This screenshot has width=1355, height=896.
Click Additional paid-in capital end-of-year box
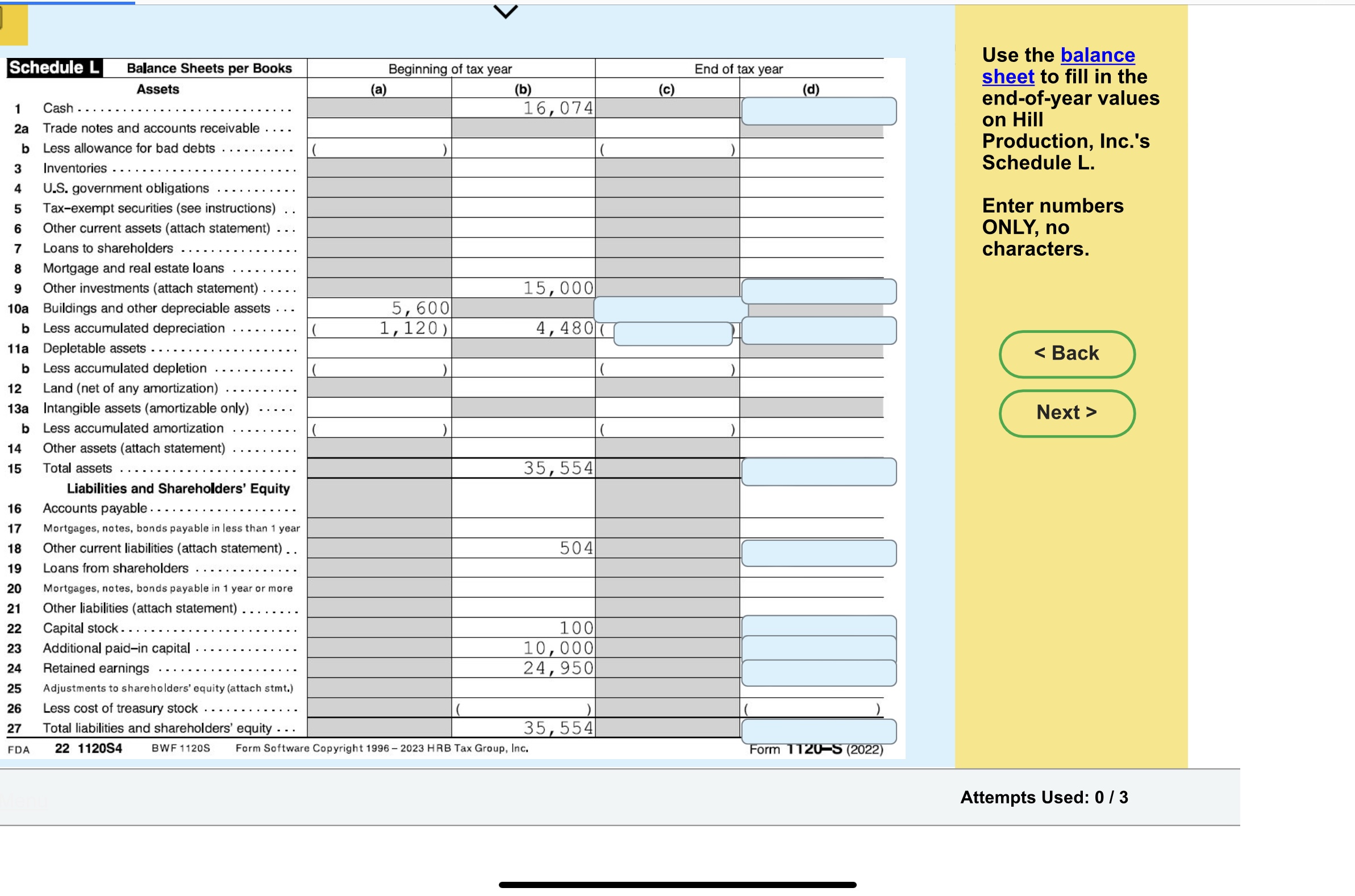coord(819,647)
